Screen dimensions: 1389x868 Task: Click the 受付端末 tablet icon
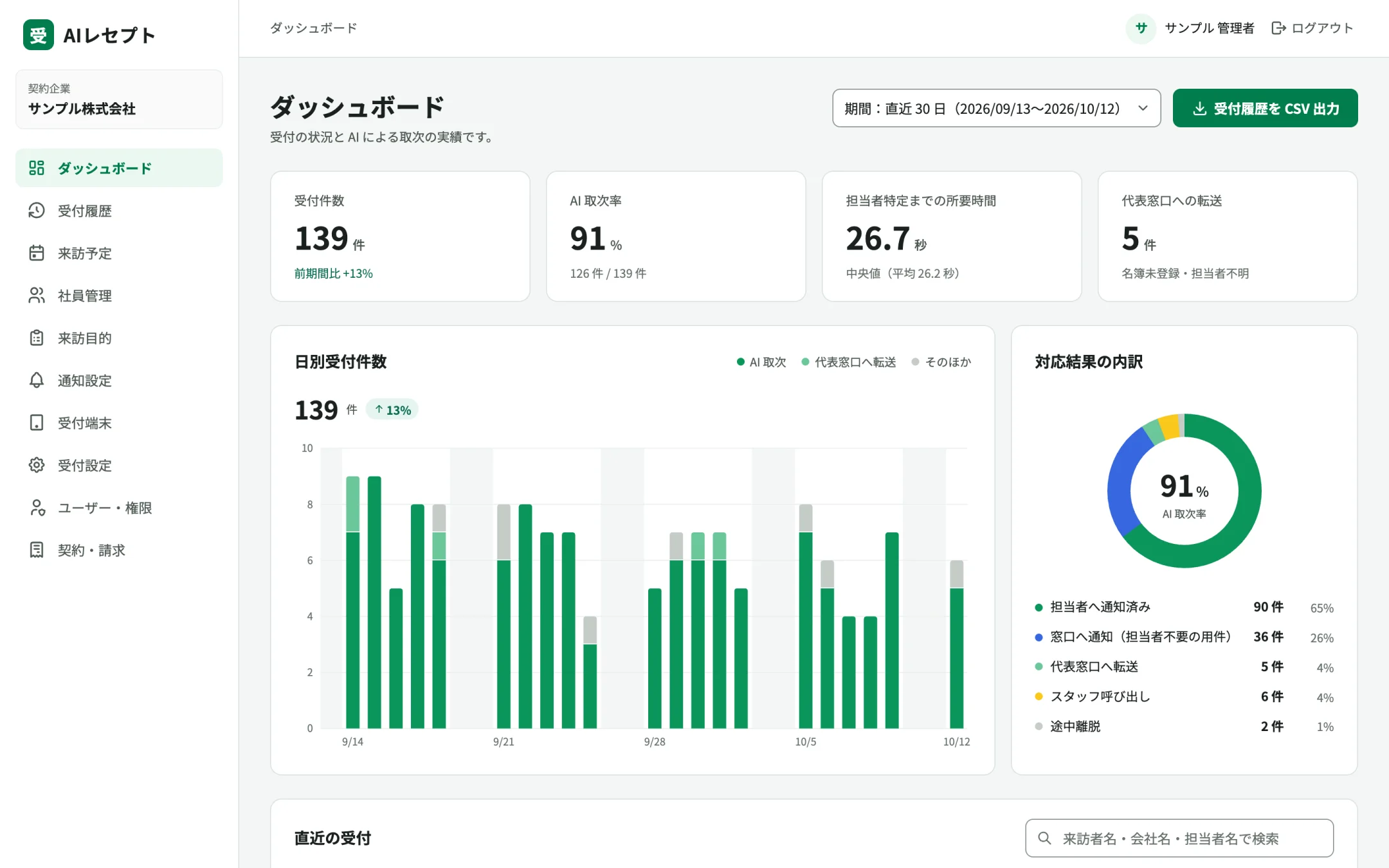click(37, 422)
